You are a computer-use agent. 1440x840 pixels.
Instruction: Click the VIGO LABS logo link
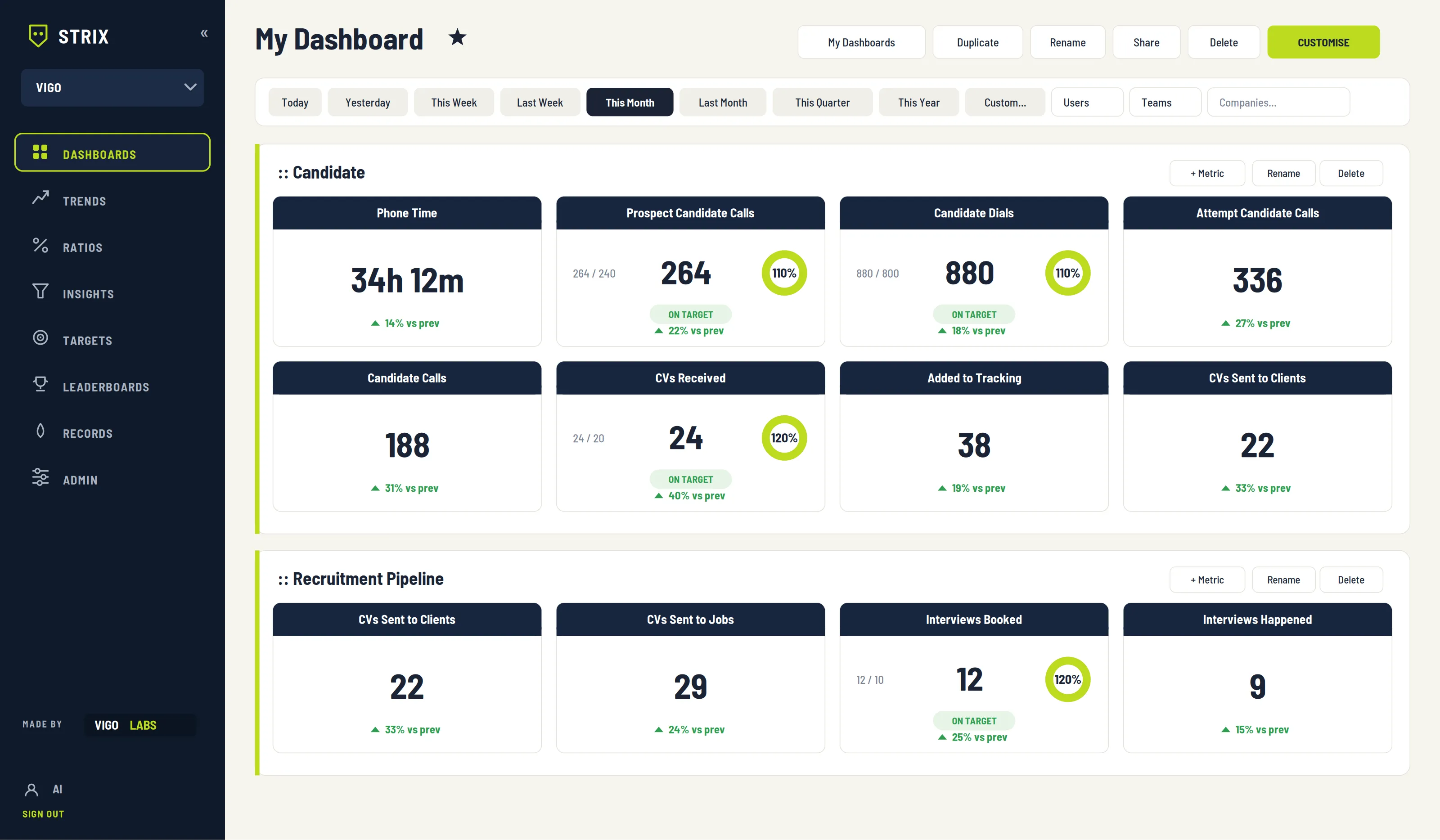[x=139, y=725]
